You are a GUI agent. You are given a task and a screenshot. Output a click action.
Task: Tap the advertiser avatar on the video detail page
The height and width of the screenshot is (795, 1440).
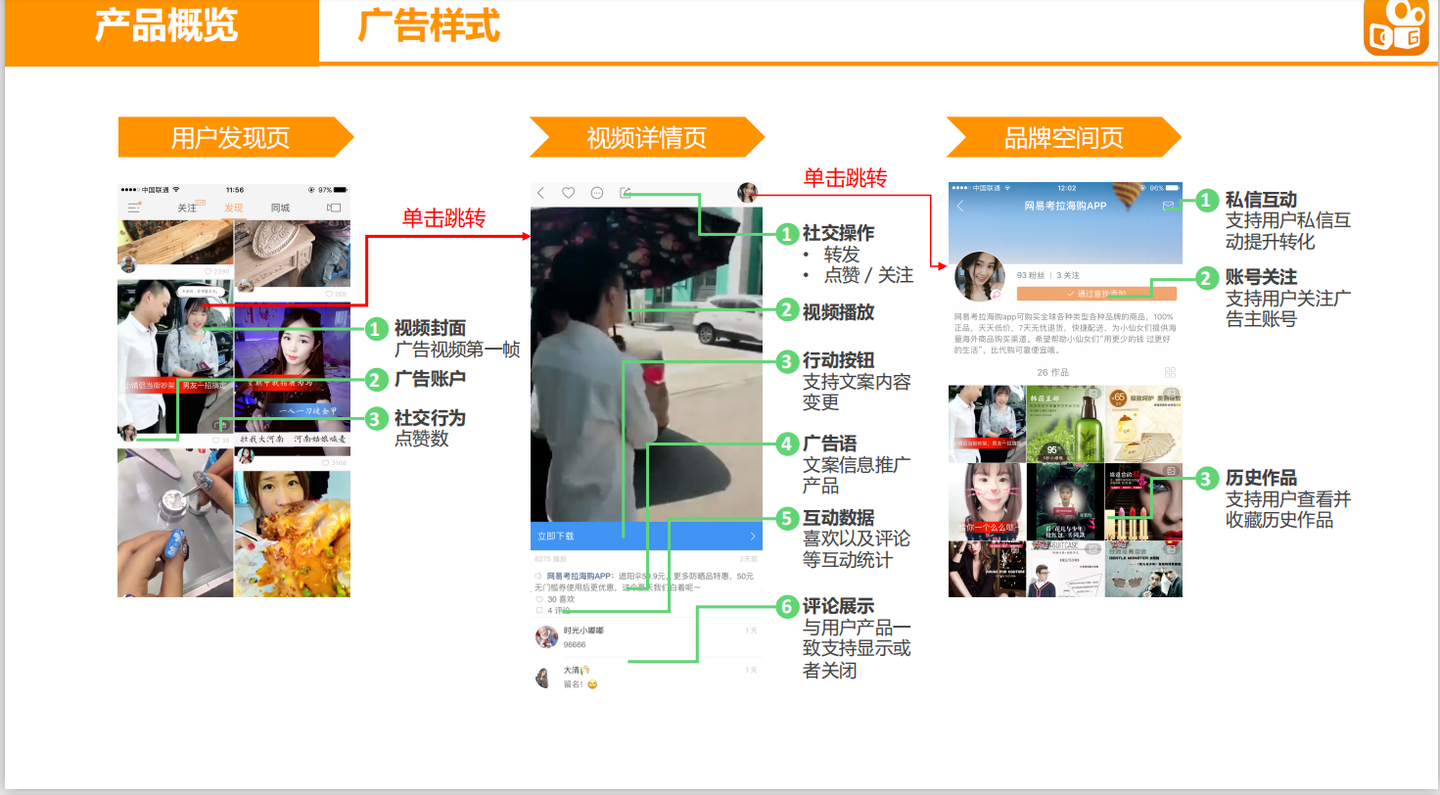[x=747, y=193]
